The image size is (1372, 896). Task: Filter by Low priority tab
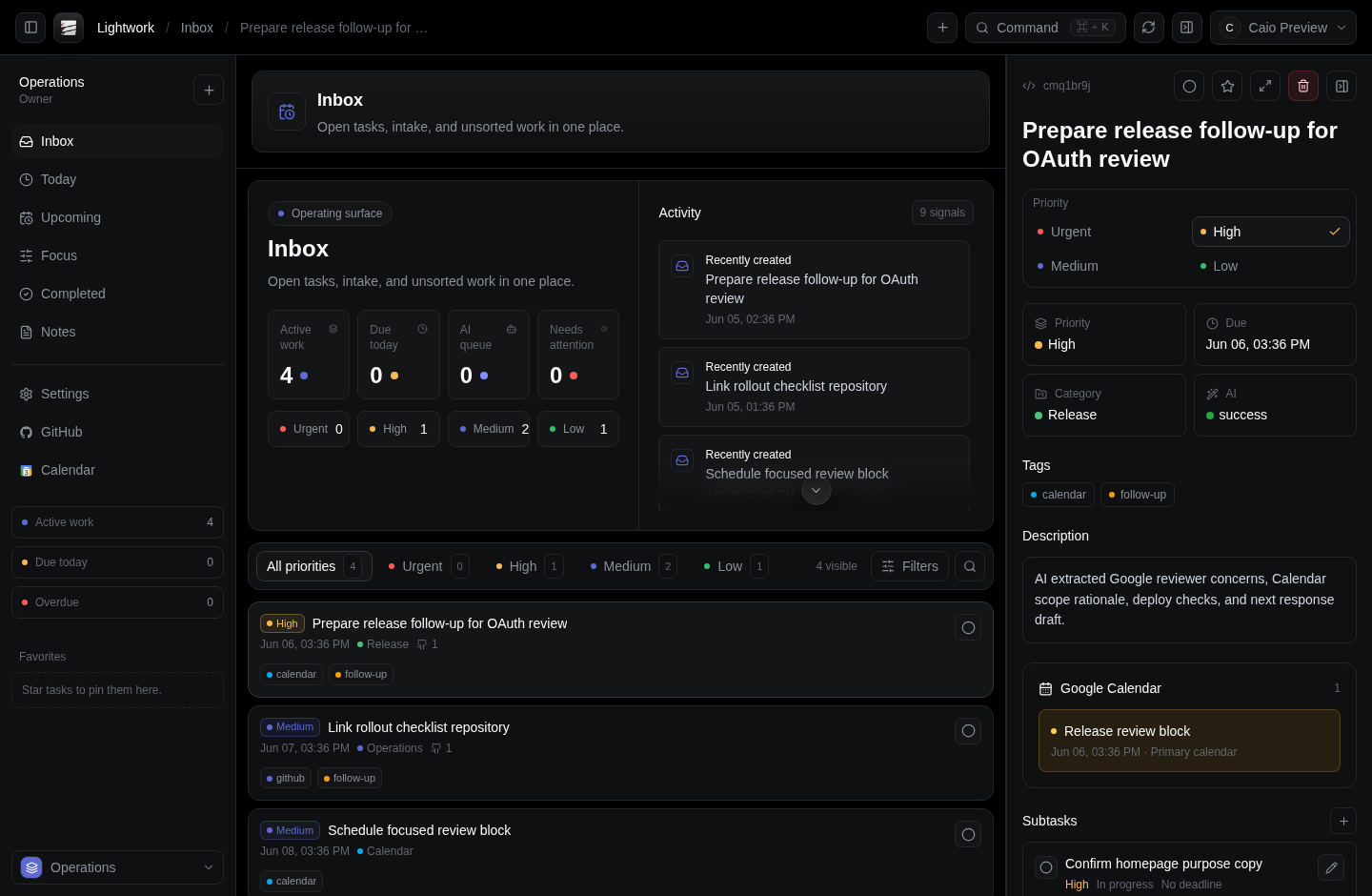pos(736,566)
